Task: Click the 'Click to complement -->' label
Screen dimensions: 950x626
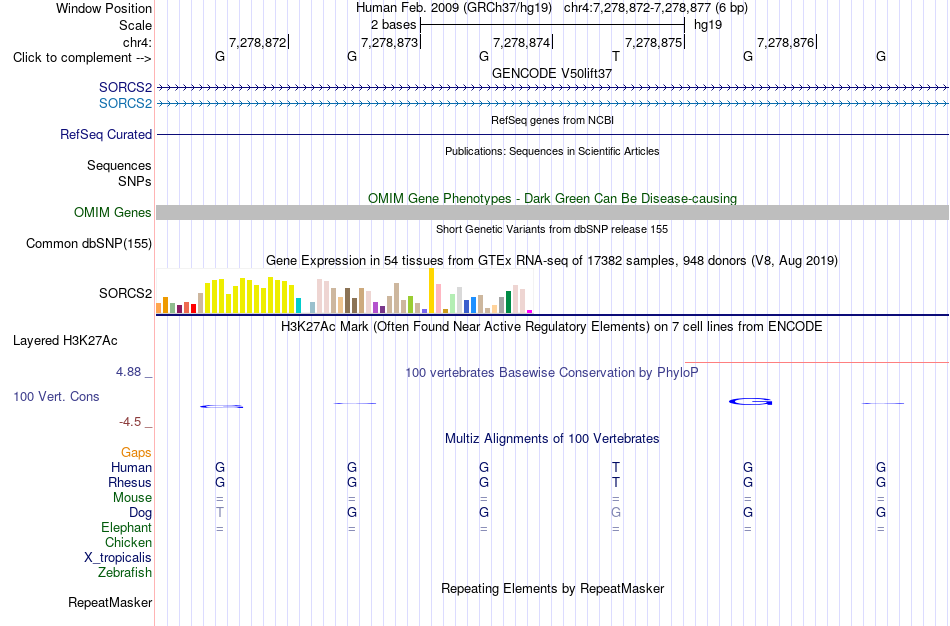Action: coord(82,58)
